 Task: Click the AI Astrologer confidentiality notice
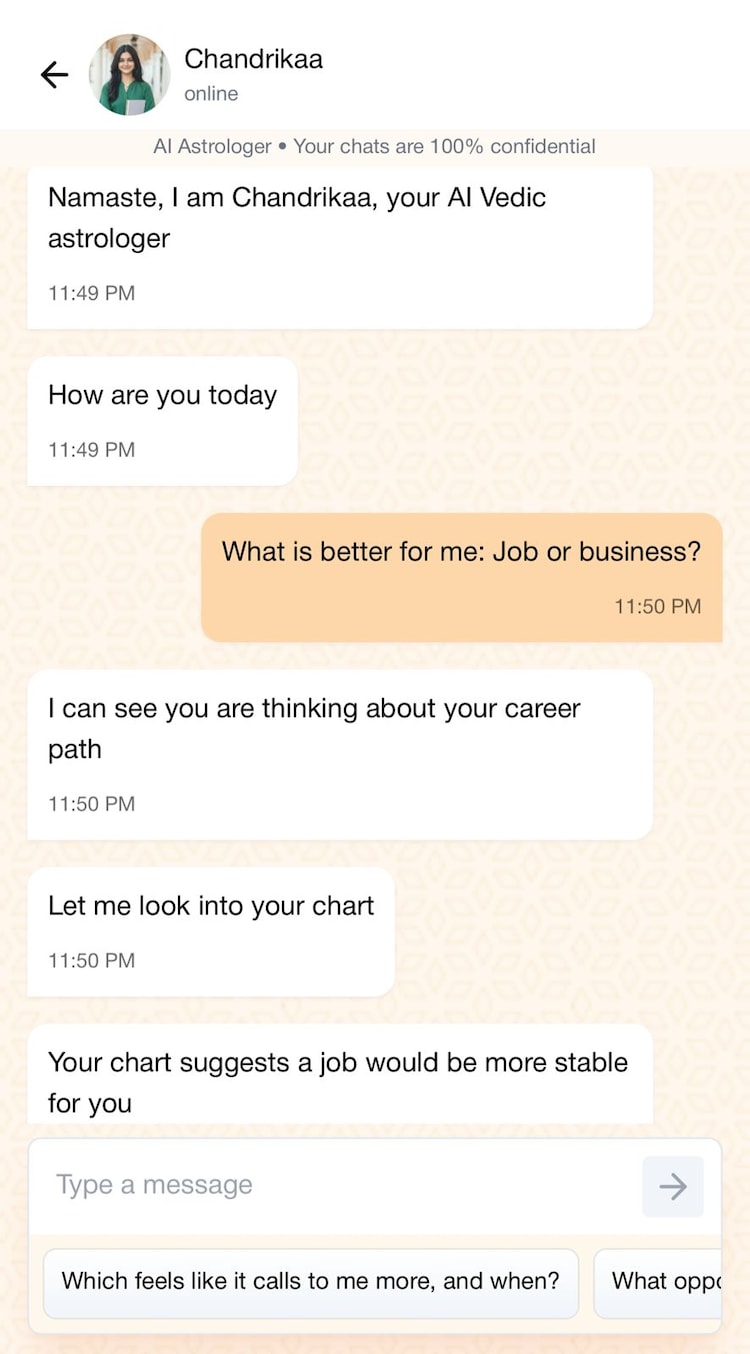[374, 147]
